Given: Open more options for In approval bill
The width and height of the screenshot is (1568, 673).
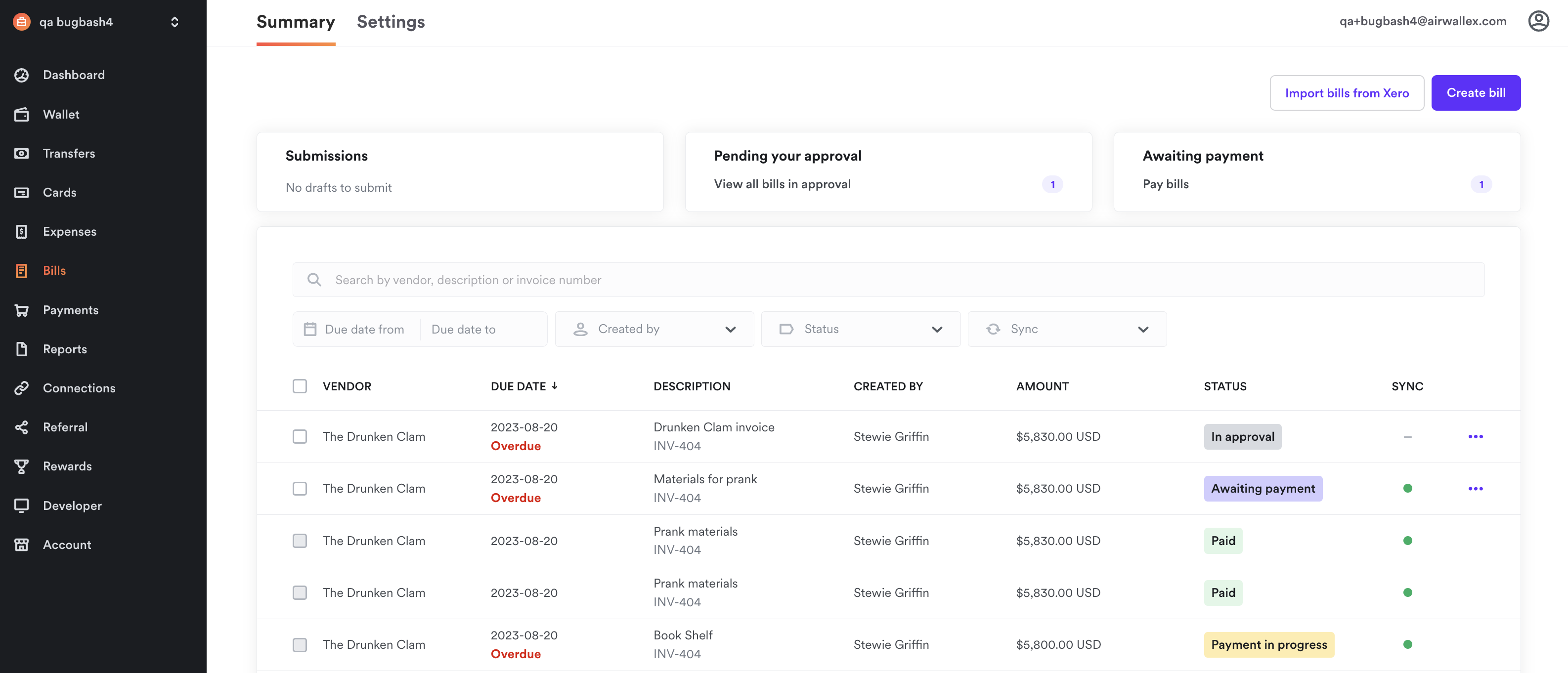Looking at the screenshot, I should pos(1475,436).
